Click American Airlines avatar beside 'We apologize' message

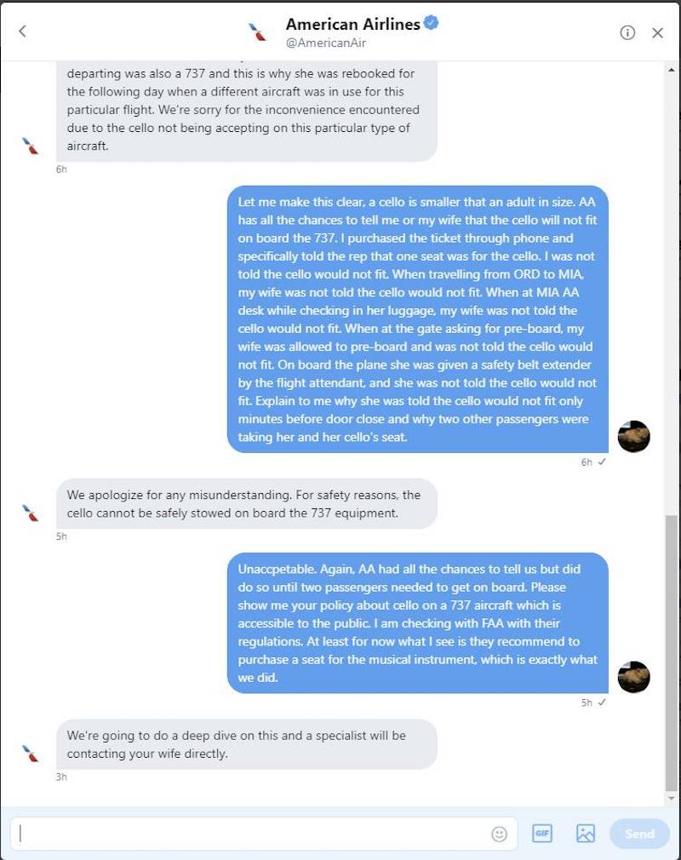[30, 513]
